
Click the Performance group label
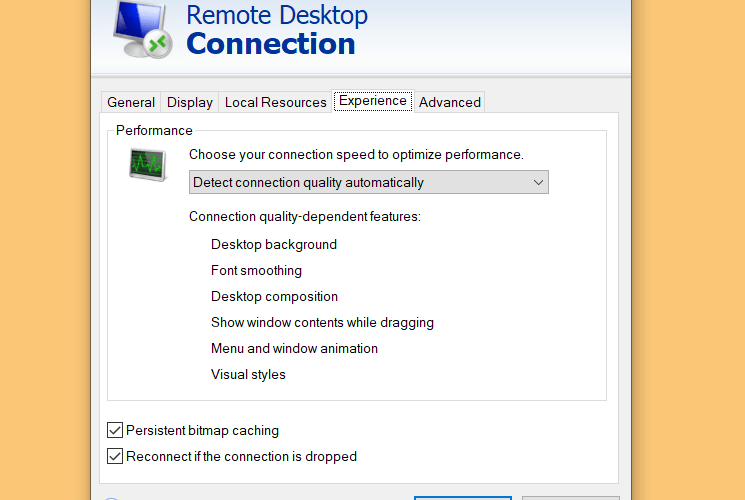154,130
